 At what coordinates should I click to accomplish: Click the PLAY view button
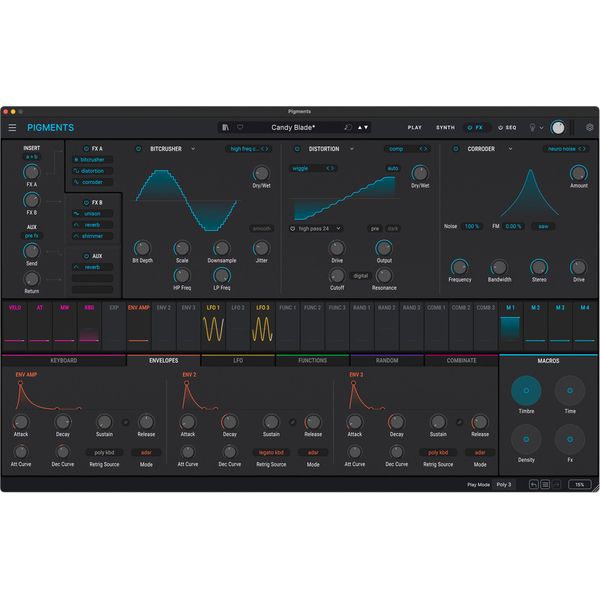(x=415, y=128)
